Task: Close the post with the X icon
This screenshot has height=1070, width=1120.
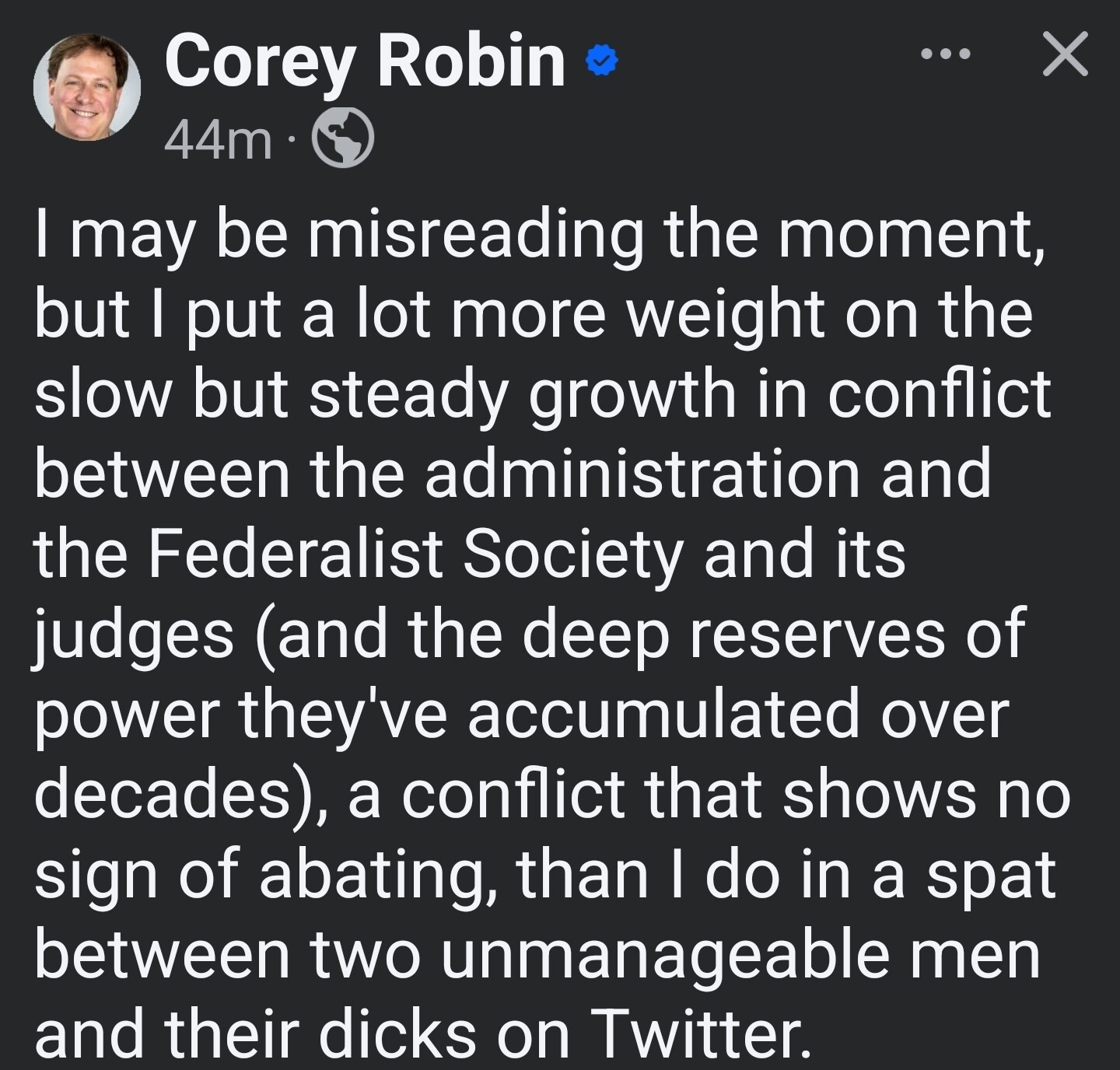Action: (x=1065, y=54)
